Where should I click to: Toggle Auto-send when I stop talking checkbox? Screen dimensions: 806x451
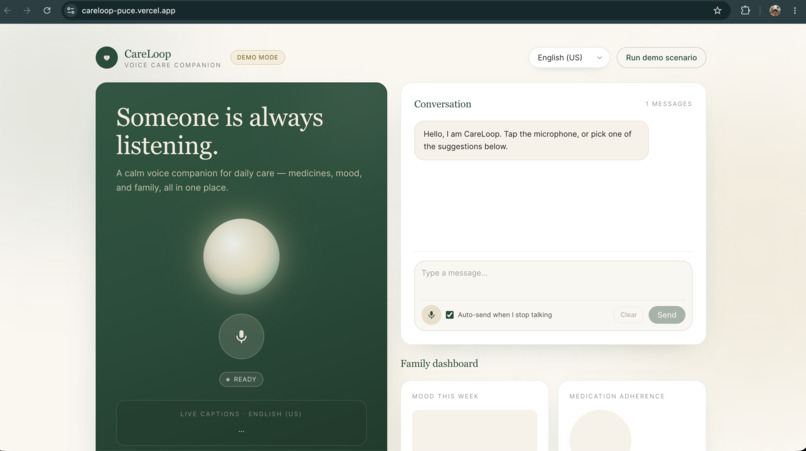coord(450,315)
